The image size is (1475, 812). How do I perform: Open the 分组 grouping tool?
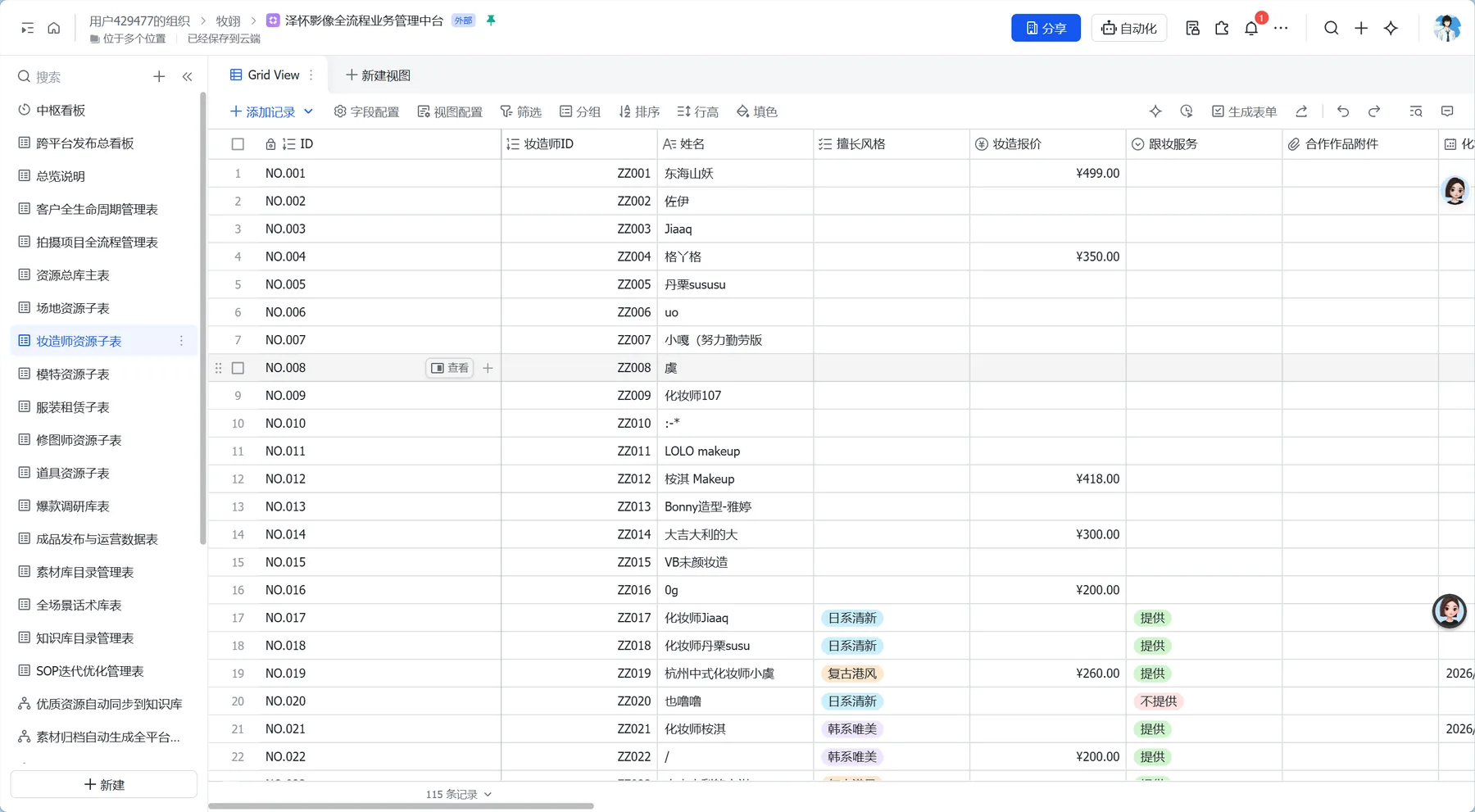point(580,111)
